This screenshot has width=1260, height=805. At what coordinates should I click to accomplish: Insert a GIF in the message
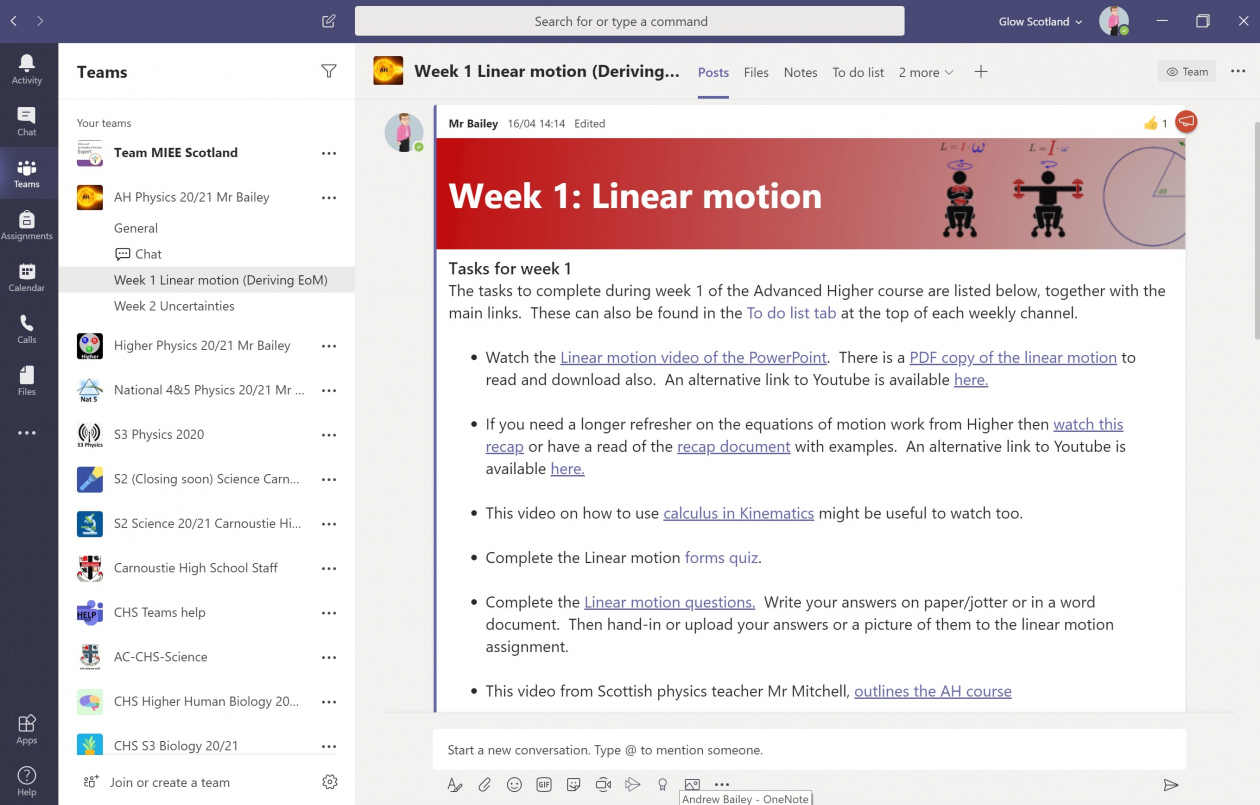(x=544, y=785)
